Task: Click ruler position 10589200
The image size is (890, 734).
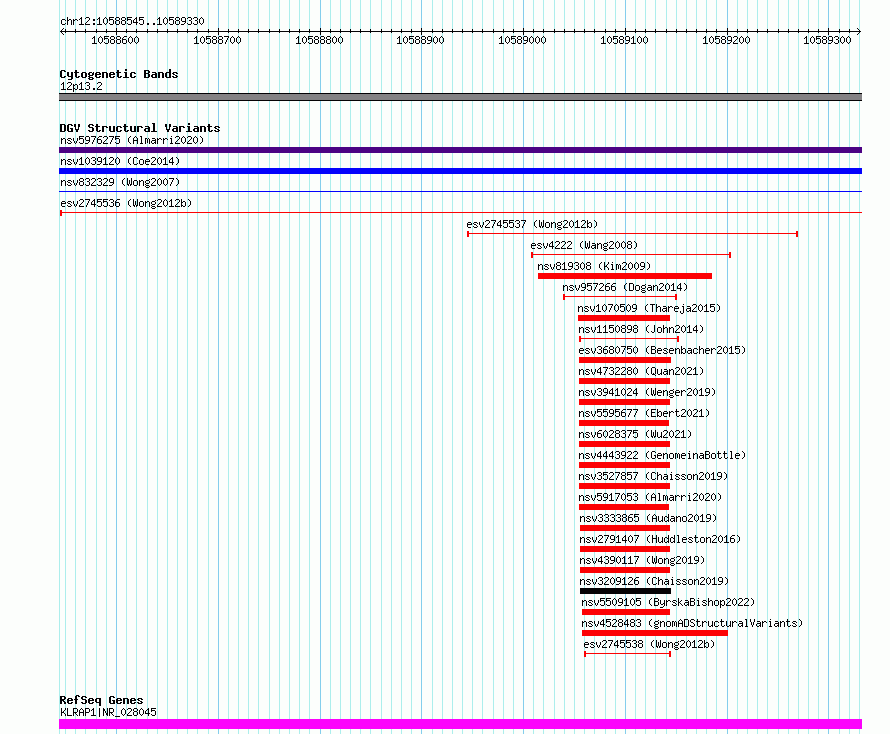Action: 726,40
